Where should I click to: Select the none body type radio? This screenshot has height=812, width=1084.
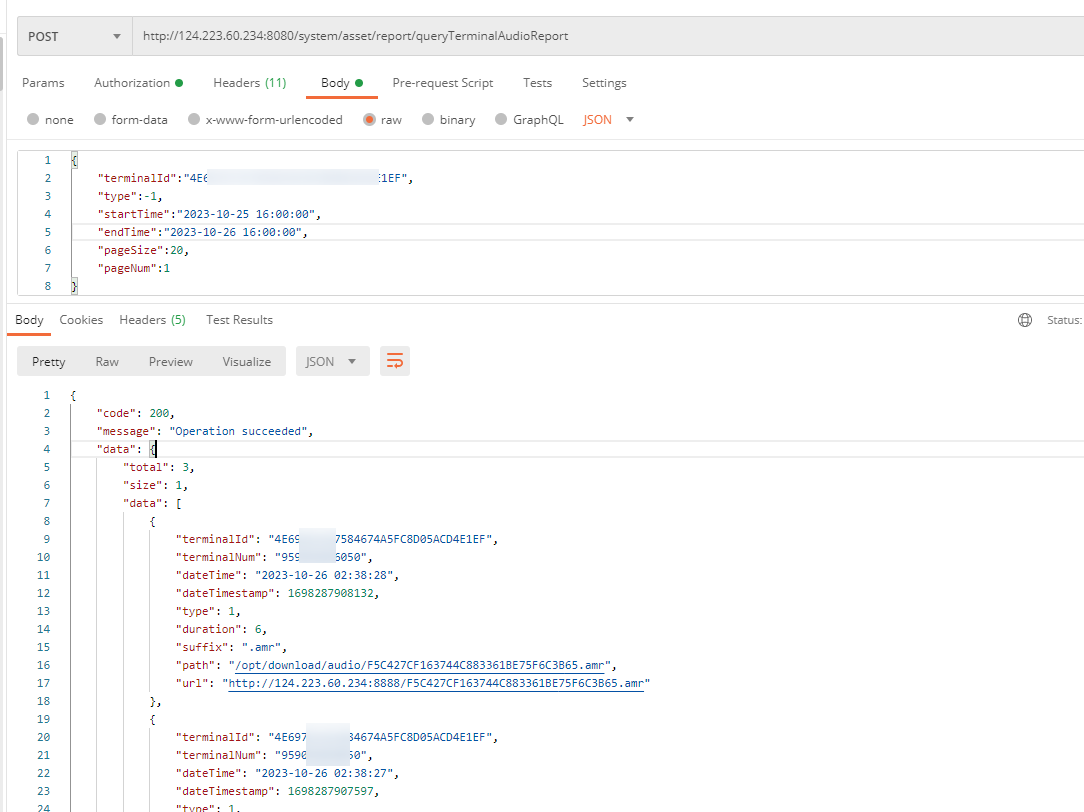(33, 120)
